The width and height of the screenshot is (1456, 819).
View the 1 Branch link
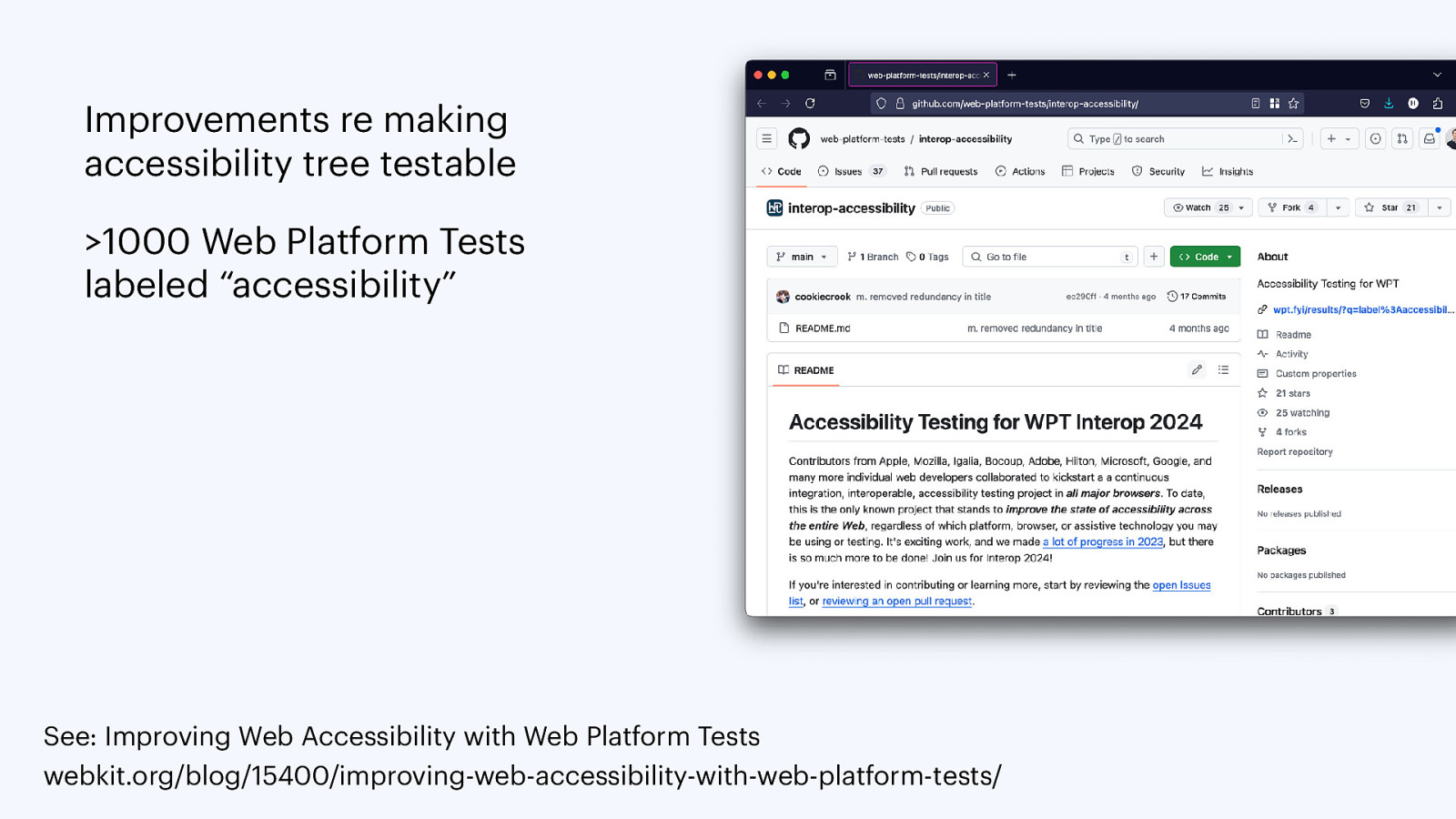pyautogui.click(x=873, y=257)
